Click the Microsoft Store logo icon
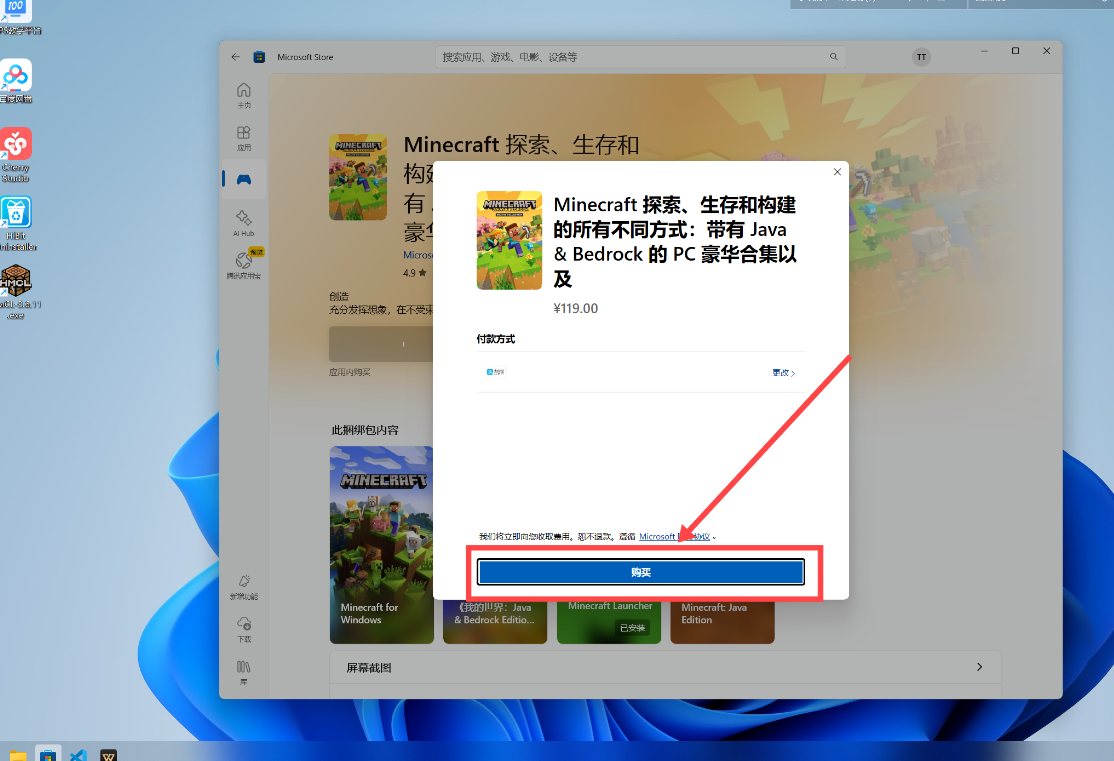The image size is (1114, 761). (x=259, y=57)
